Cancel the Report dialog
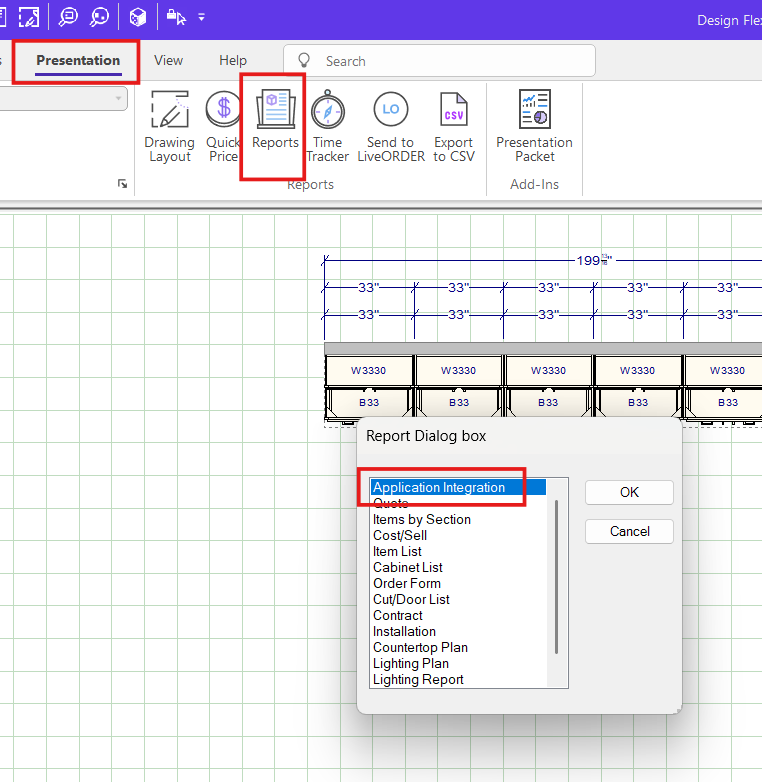762x782 pixels. [x=629, y=532]
